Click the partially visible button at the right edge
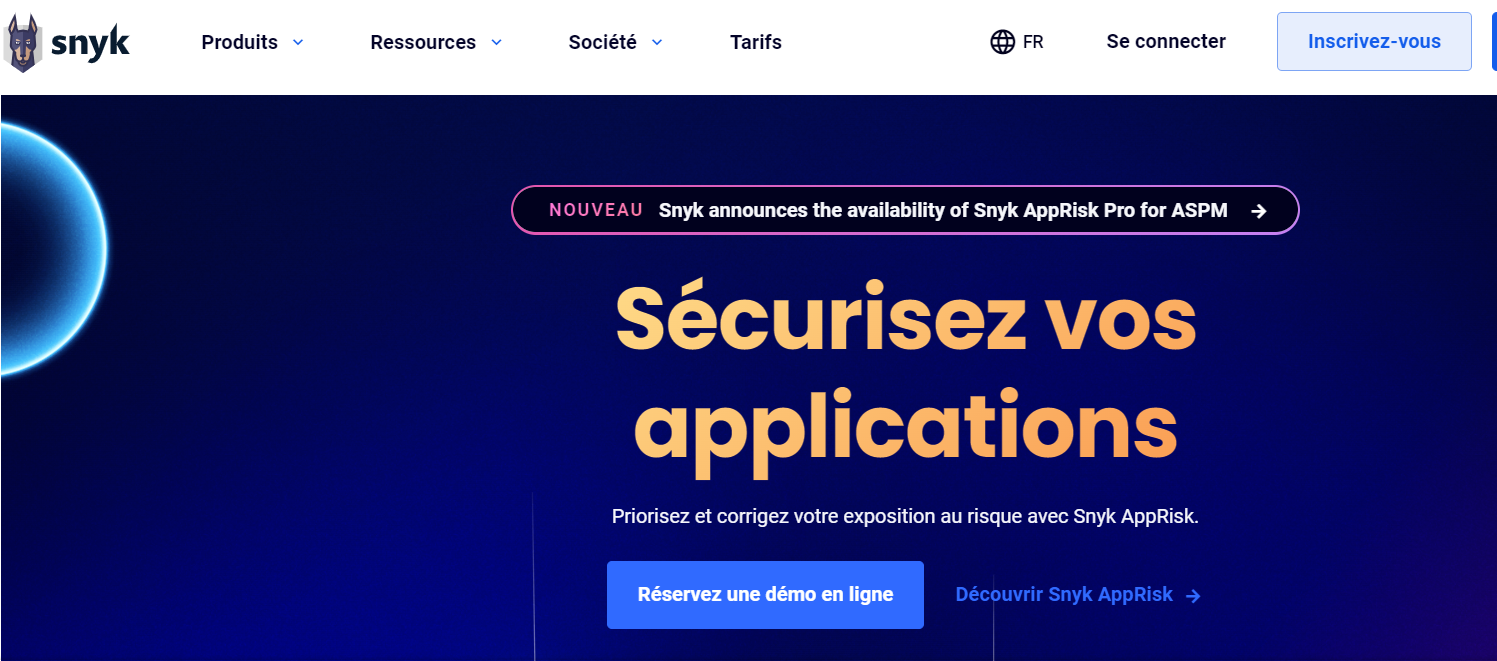Image resolution: width=1497 pixels, height=661 pixels. pyautogui.click(x=1492, y=41)
